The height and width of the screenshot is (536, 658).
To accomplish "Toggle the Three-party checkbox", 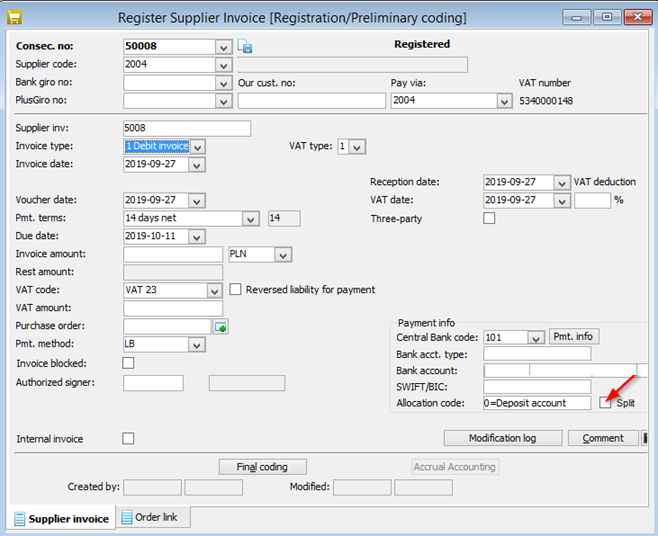I will point(489,218).
